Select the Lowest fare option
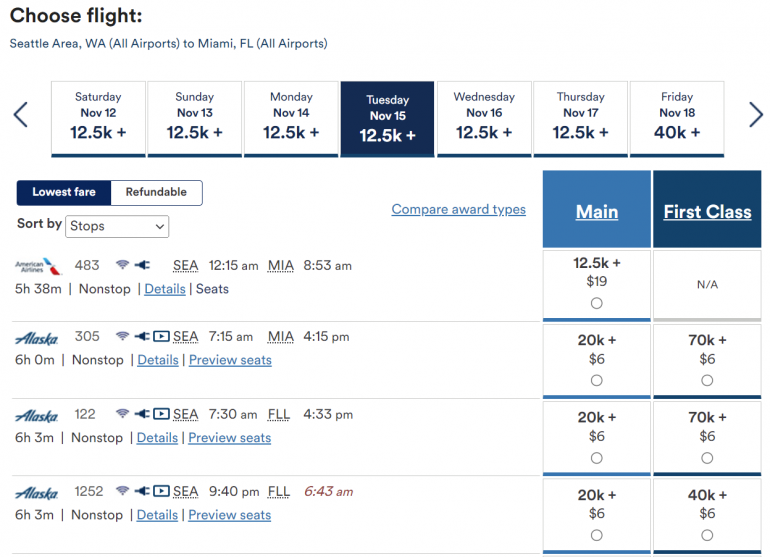Viewport: 770px width, 557px height. coord(64,192)
